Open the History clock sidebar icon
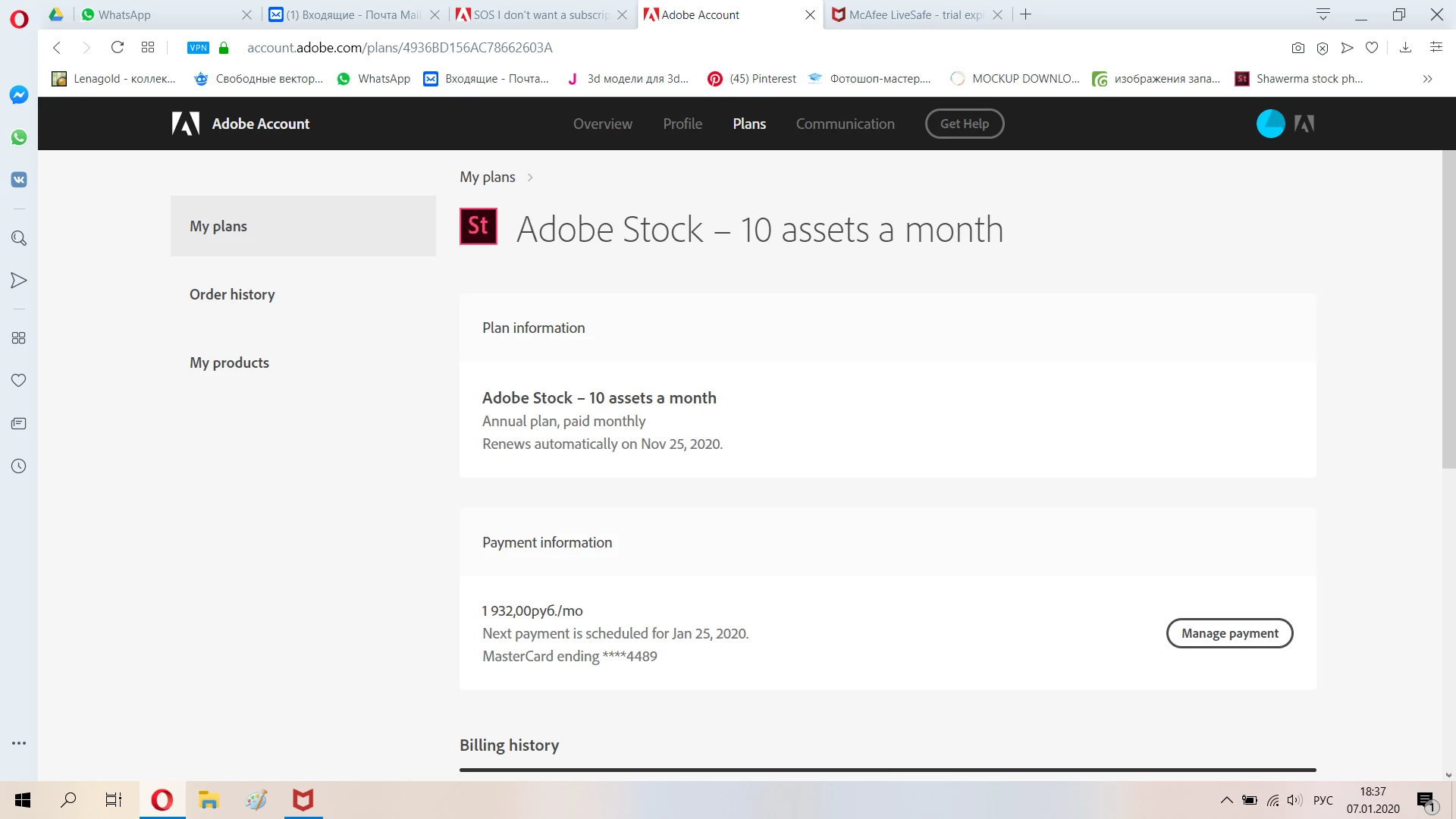The width and height of the screenshot is (1456, 819). pyautogui.click(x=19, y=466)
